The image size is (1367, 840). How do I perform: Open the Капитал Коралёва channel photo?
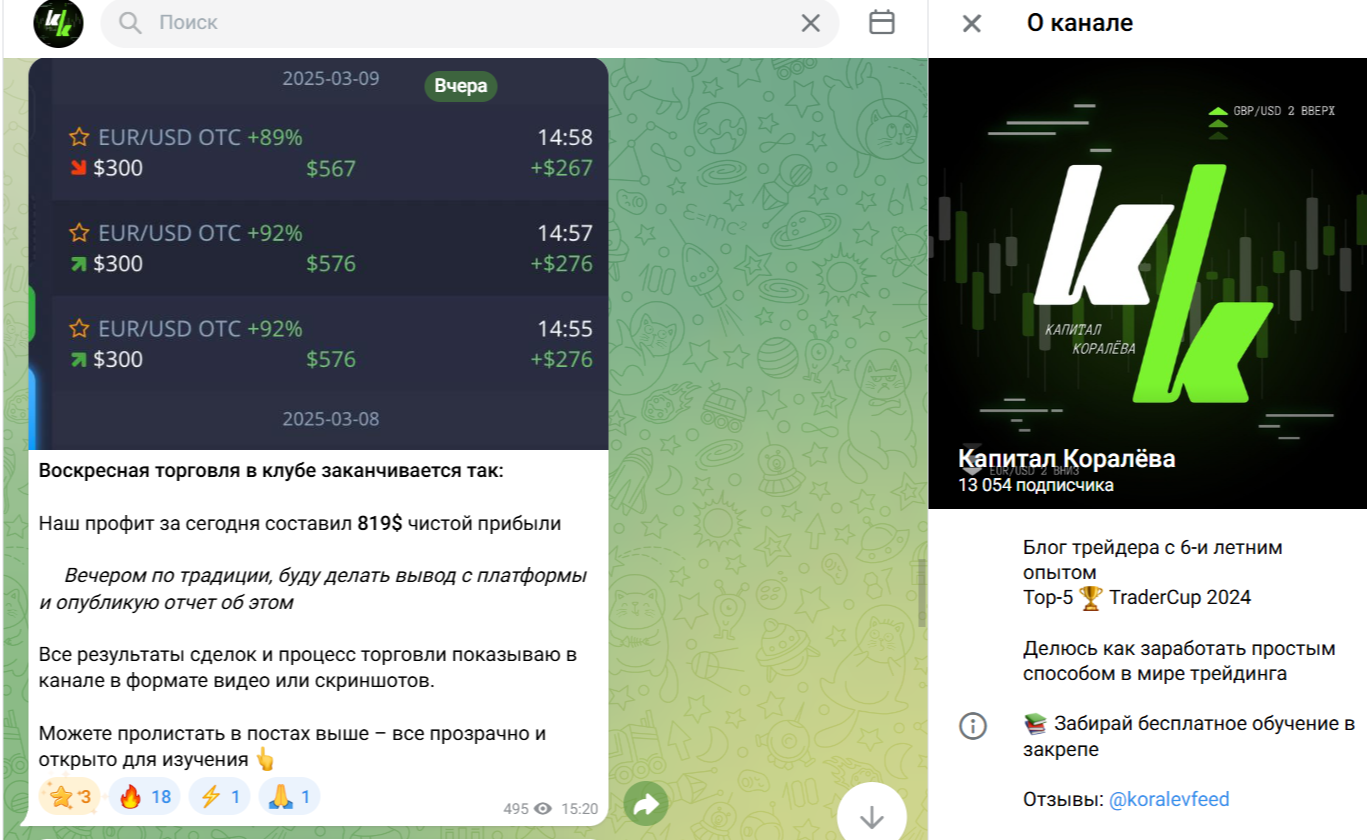1148,283
